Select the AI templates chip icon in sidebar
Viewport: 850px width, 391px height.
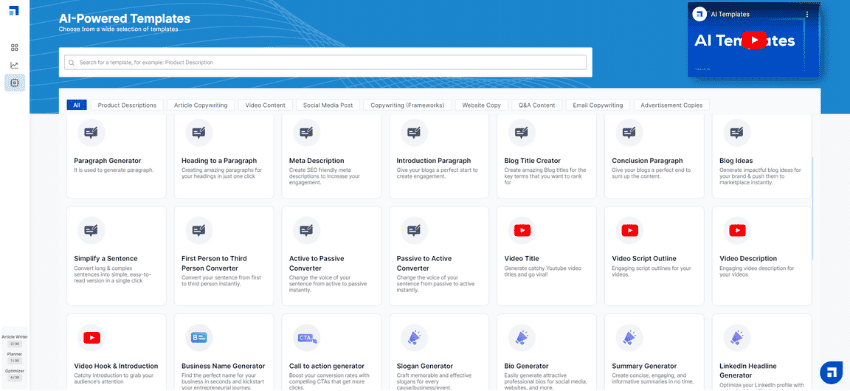(15, 83)
